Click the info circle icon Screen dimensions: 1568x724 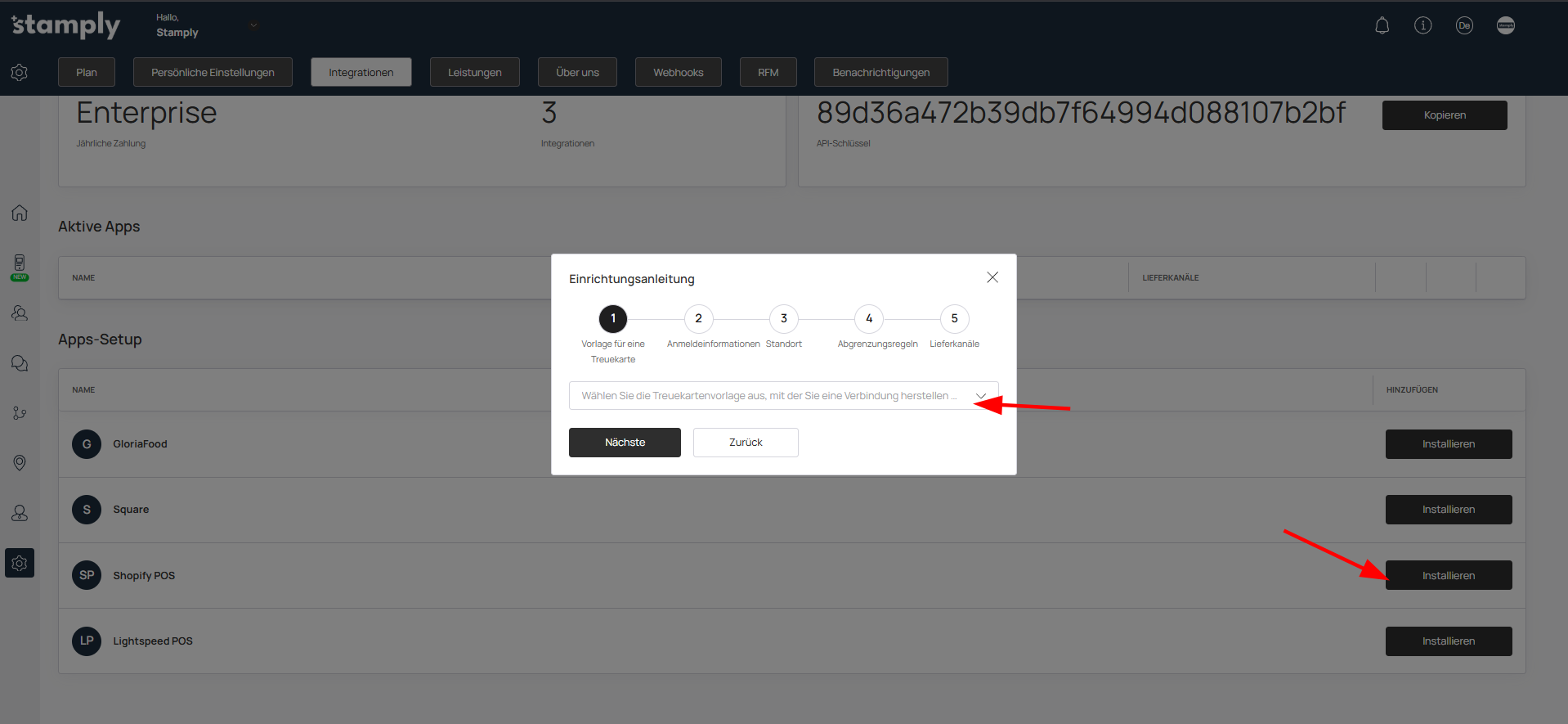click(1422, 25)
